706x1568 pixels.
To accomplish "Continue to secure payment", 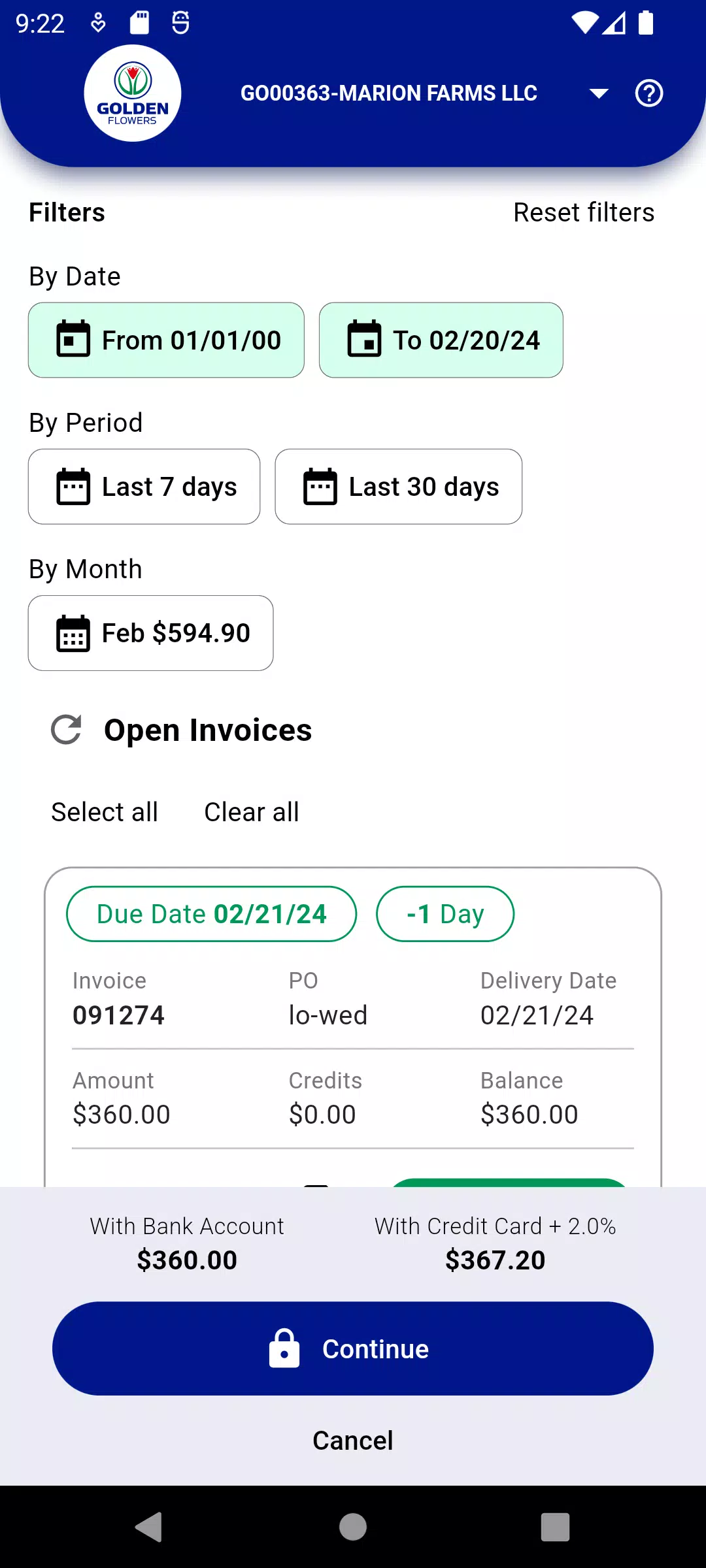I will point(353,1348).
